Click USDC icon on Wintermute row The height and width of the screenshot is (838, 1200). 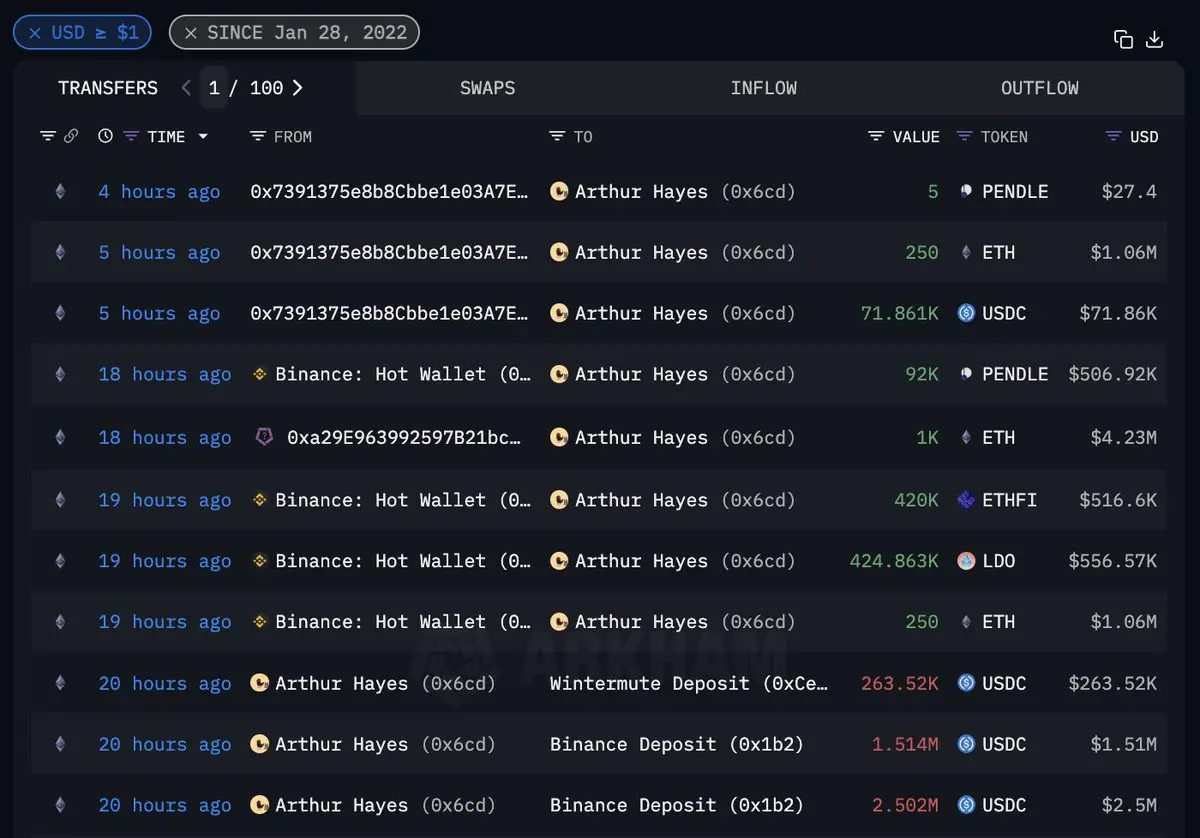pos(966,683)
